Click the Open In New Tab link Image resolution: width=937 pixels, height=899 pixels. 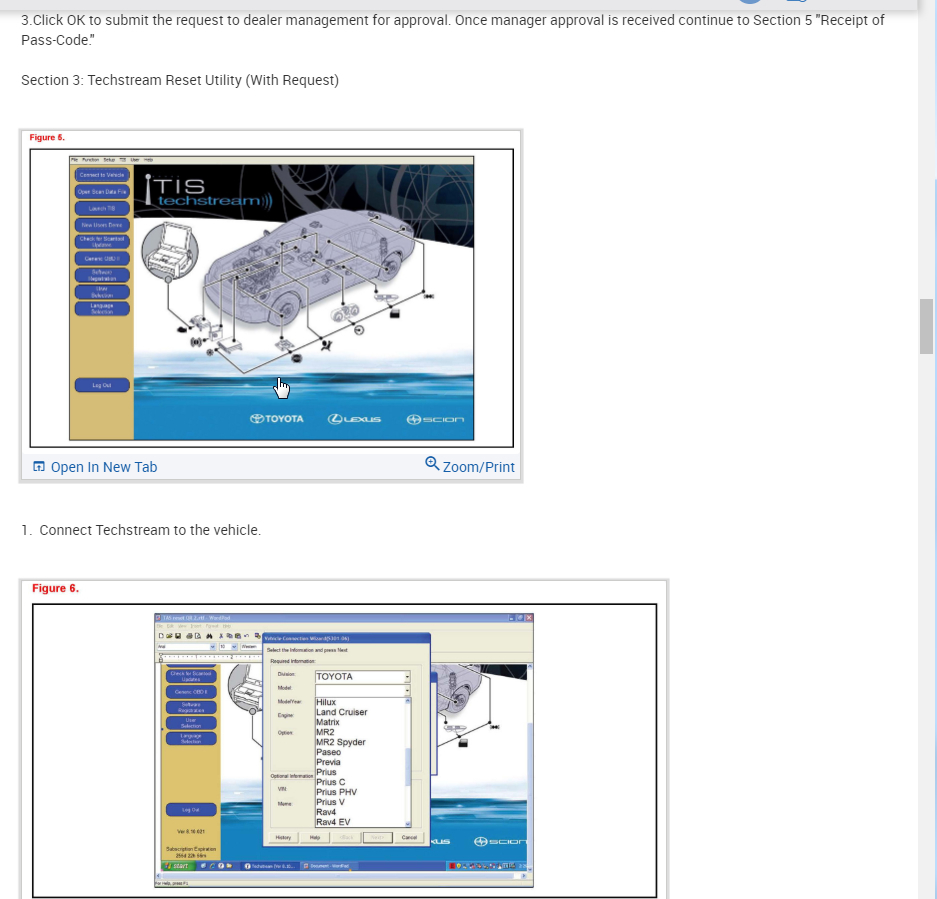(103, 467)
